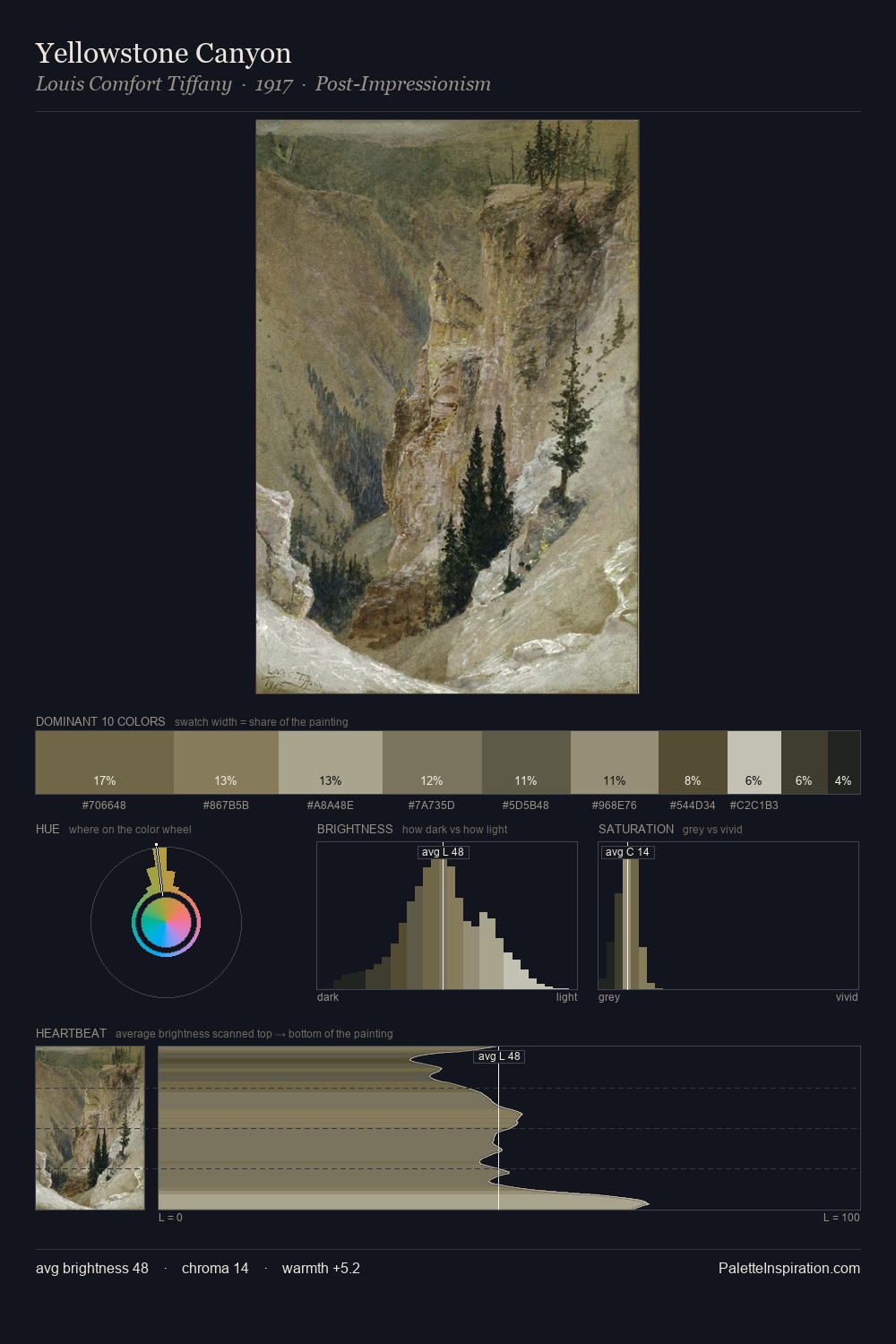Click the artist name 'Louis Comfort Tiffany'
Image resolution: width=896 pixels, height=1344 pixels.
point(134,84)
